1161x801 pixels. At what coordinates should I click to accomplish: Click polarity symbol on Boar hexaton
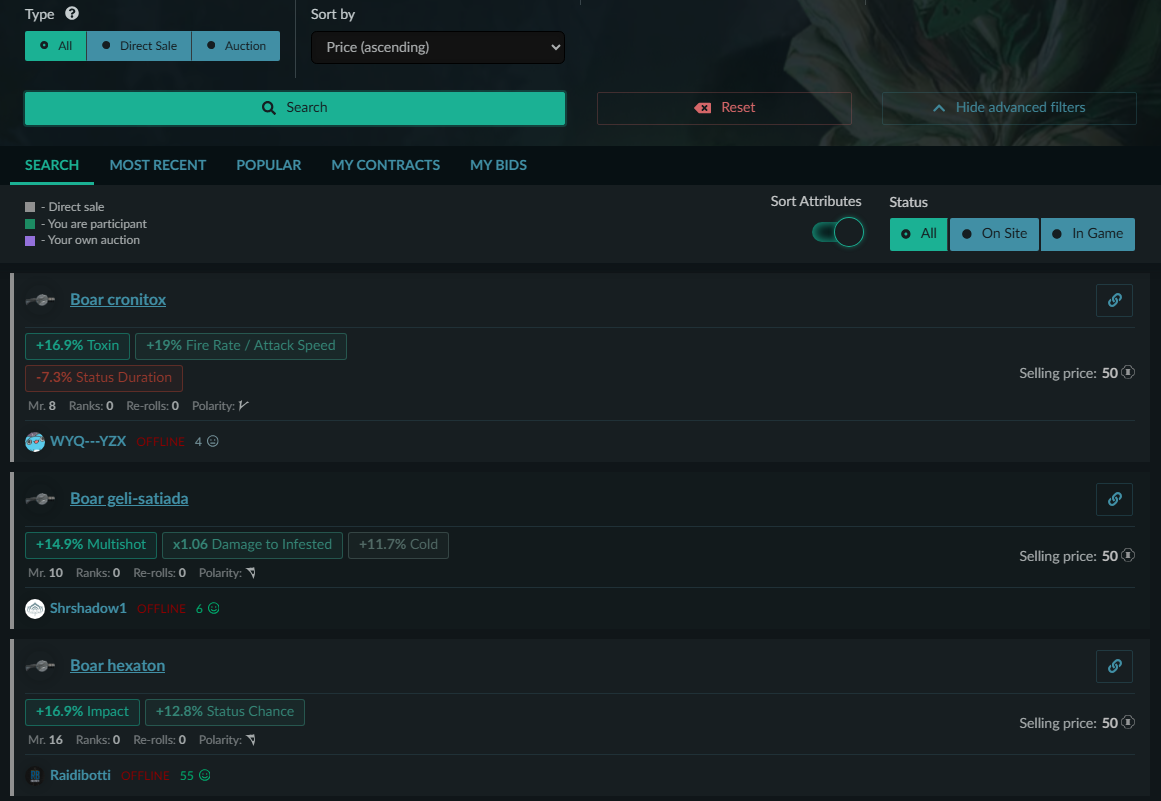click(x=251, y=740)
